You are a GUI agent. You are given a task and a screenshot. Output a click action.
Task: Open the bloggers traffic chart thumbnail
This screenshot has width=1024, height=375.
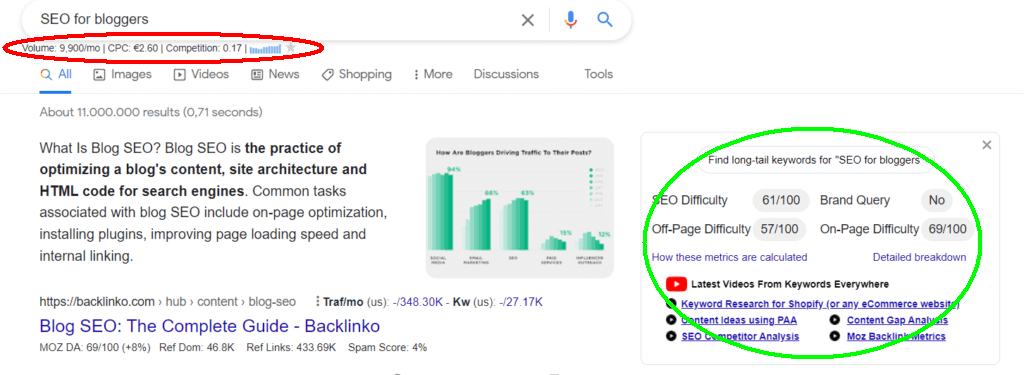point(519,208)
